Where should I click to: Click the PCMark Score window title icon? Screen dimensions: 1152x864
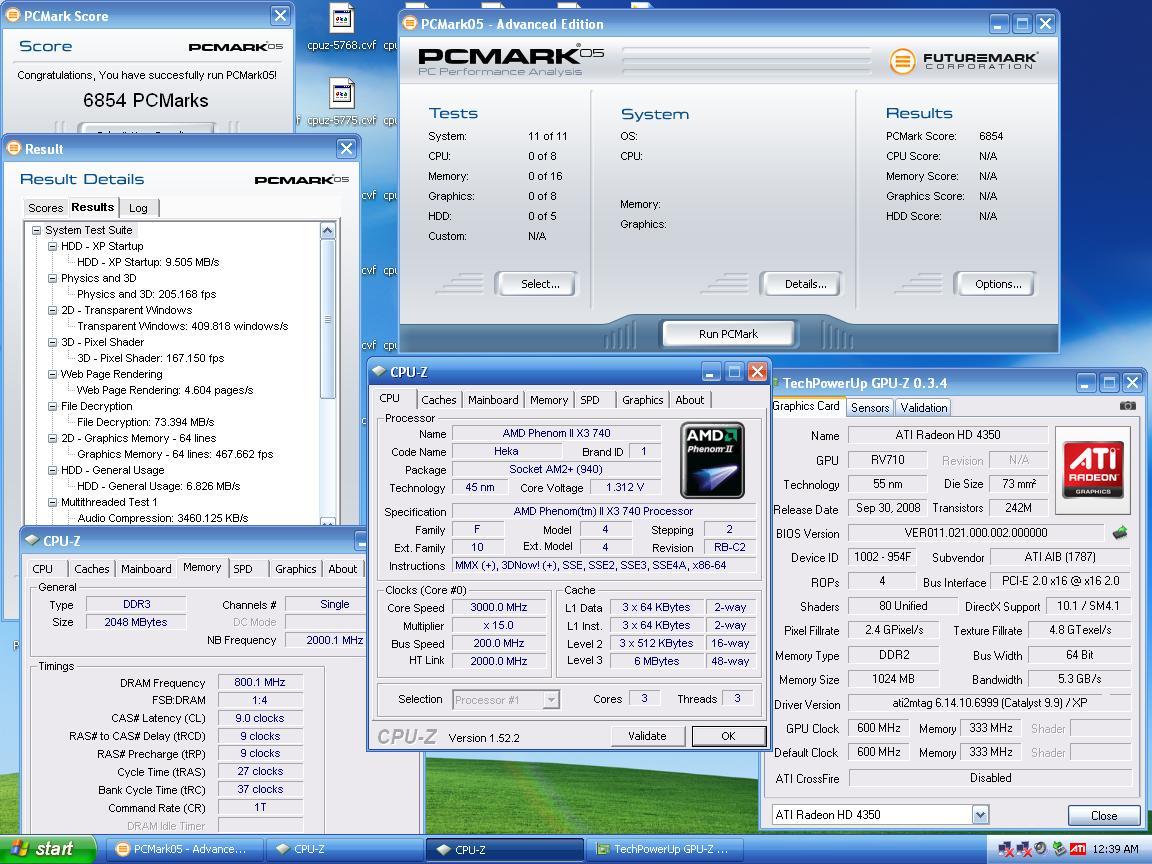click(x=12, y=15)
